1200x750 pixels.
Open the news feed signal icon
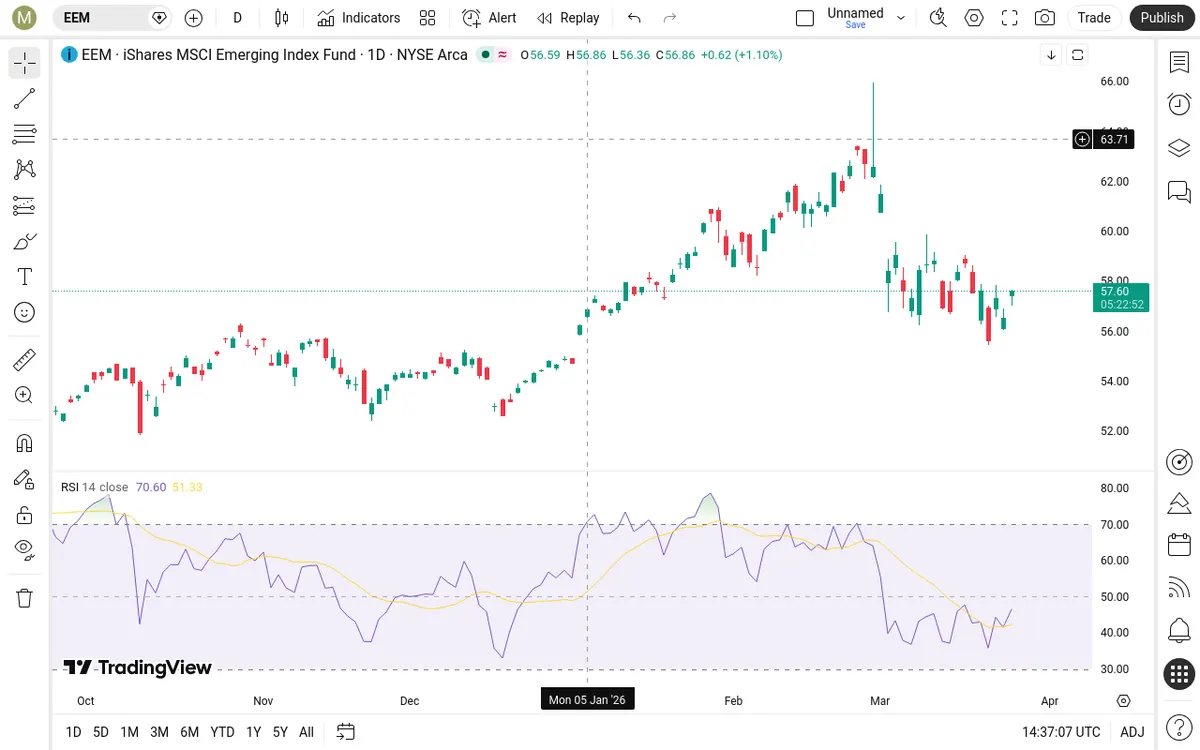(x=1179, y=588)
